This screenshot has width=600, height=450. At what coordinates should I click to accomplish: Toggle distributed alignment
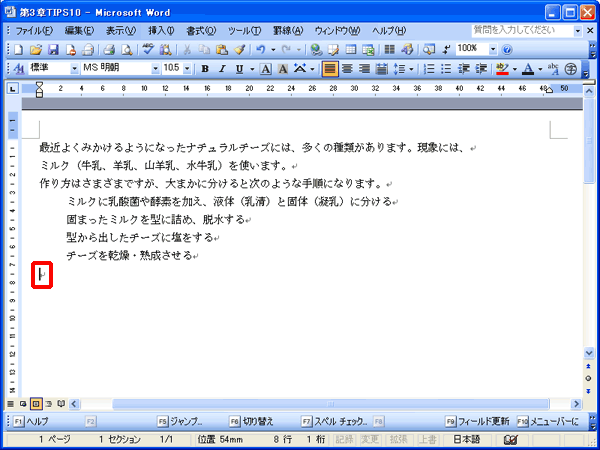tap(382, 69)
